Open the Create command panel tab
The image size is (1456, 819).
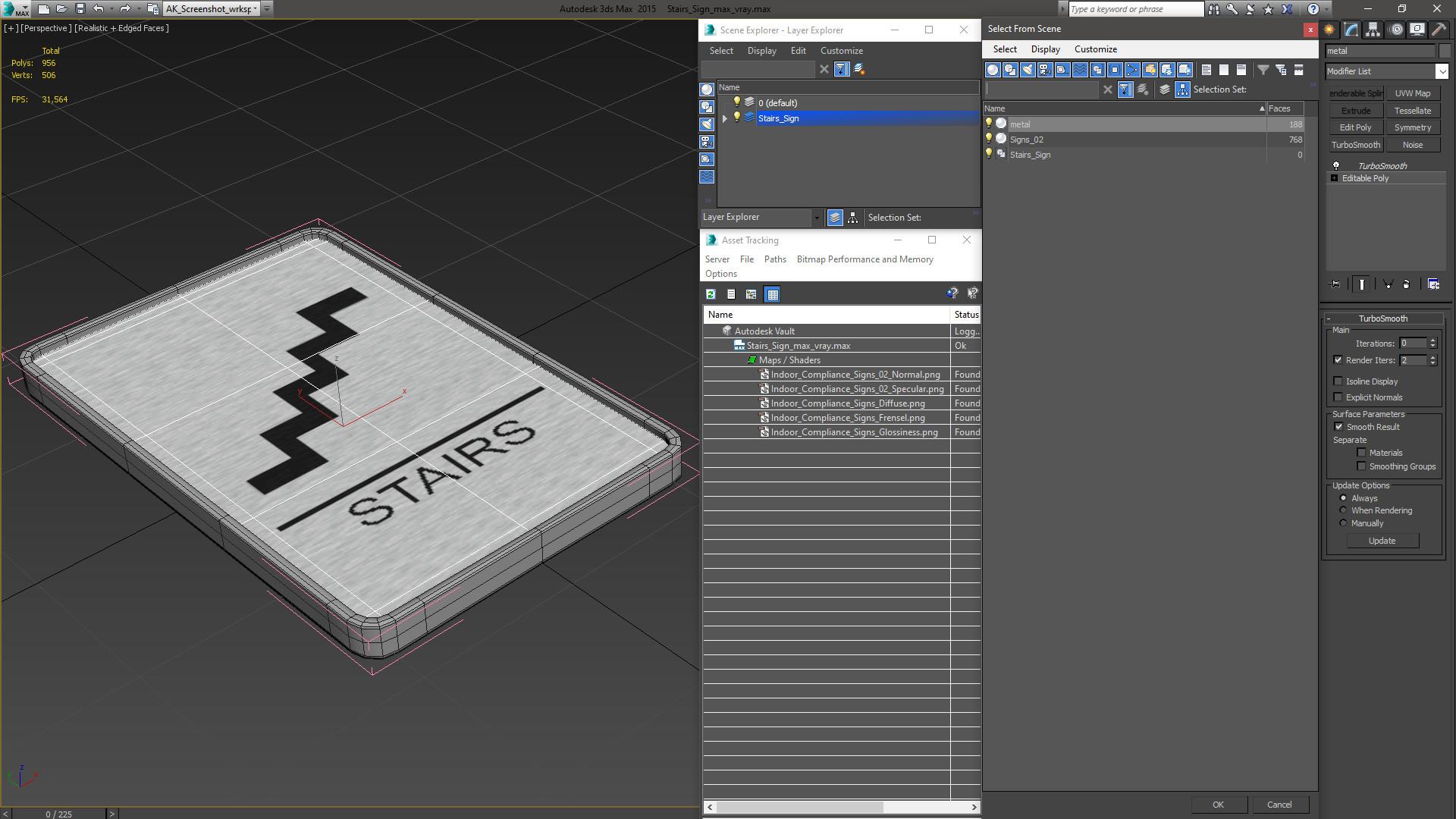[1329, 30]
